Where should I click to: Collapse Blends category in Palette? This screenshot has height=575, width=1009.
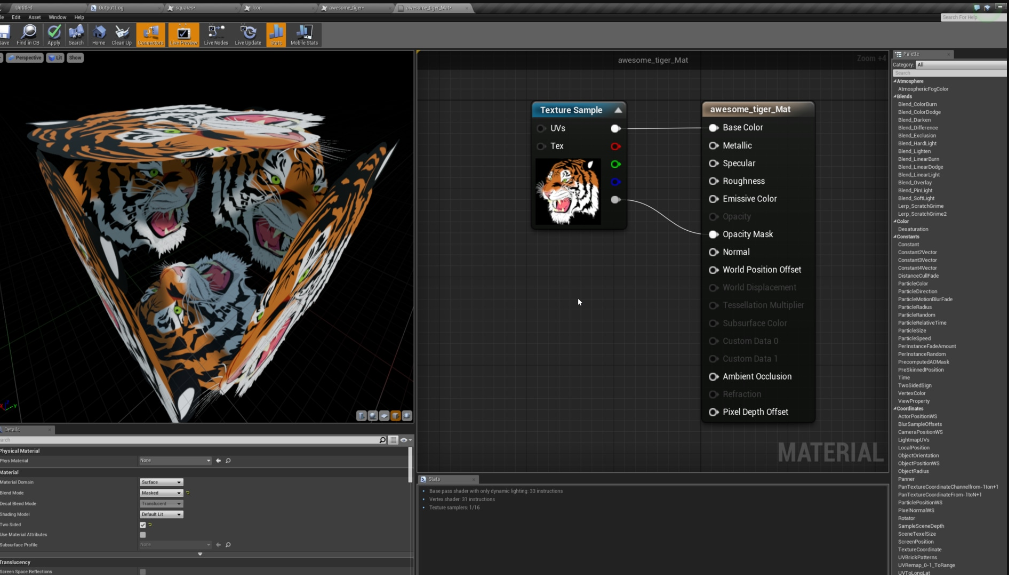tap(895, 96)
